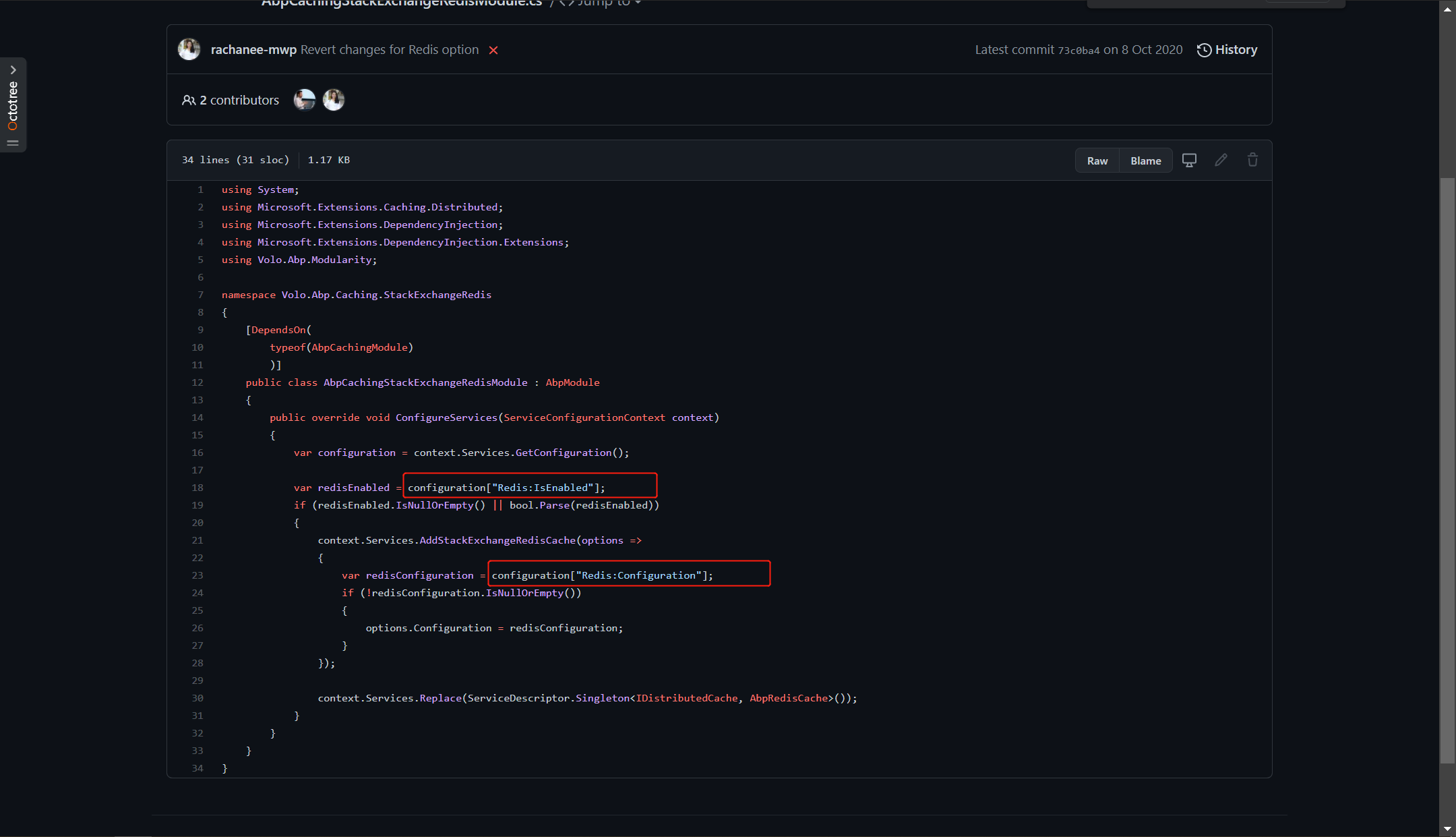Select line number 30
The width and height of the screenshot is (1456, 837).
point(198,698)
